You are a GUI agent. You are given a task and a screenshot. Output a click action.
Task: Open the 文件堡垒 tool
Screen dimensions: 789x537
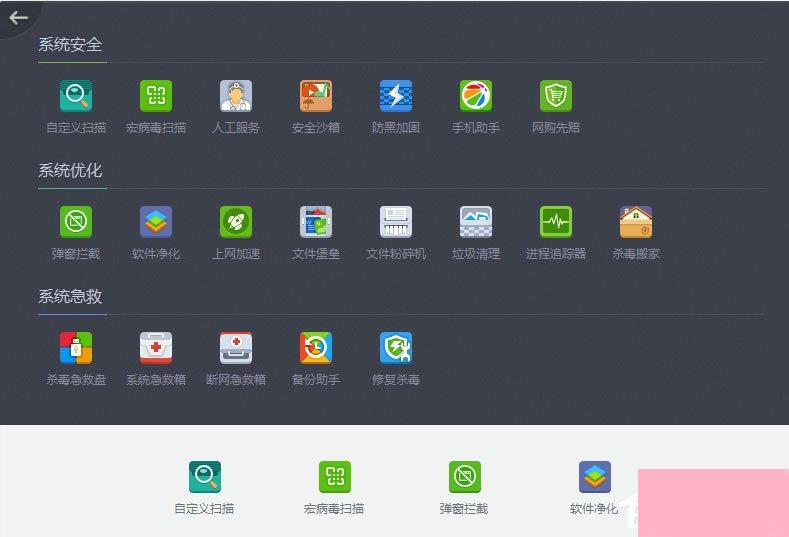pyautogui.click(x=316, y=221)
